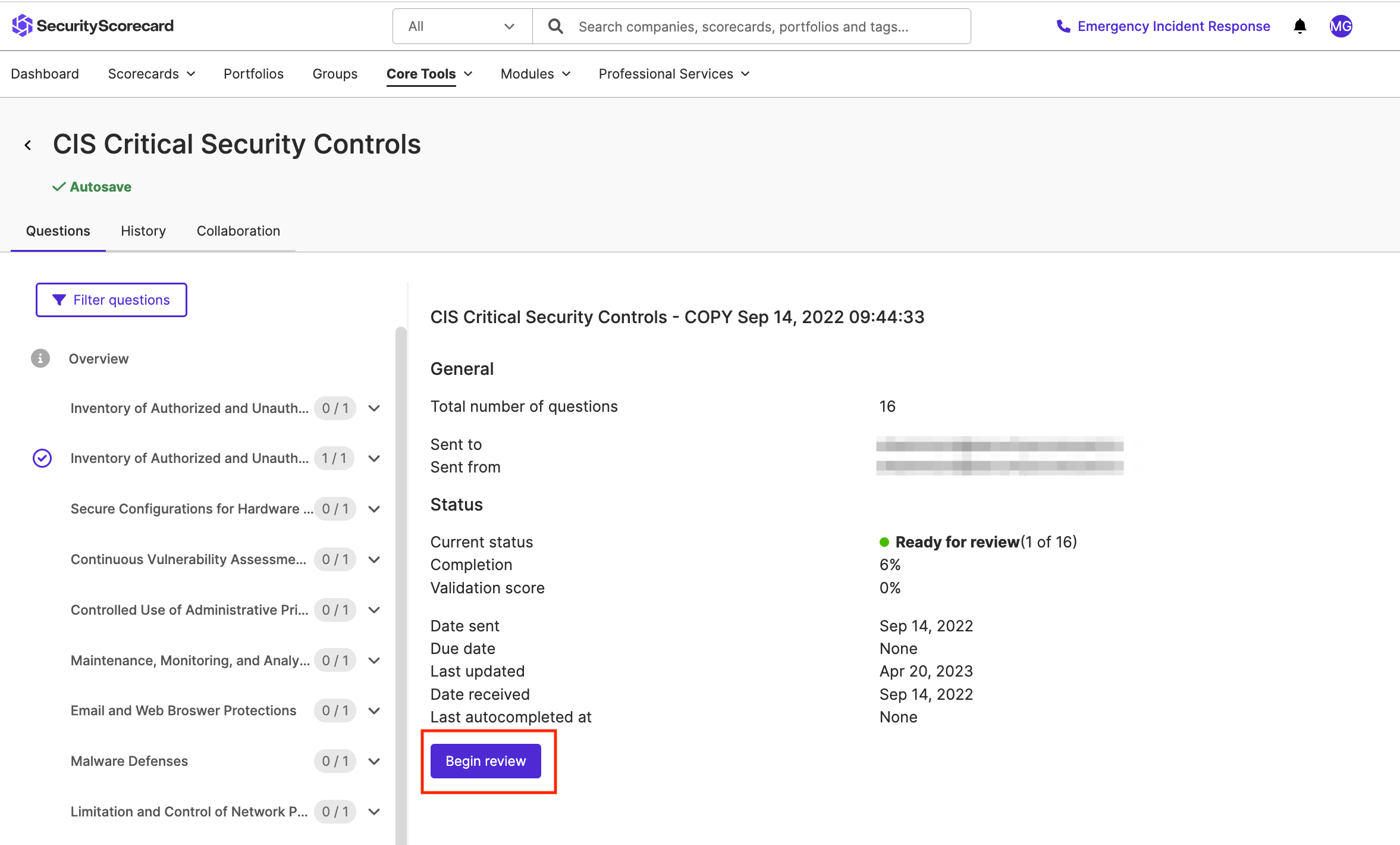Expand Malware Defenses section
Image resolution: width=1400 pixels, height=845 pixels.
point(374,761)
